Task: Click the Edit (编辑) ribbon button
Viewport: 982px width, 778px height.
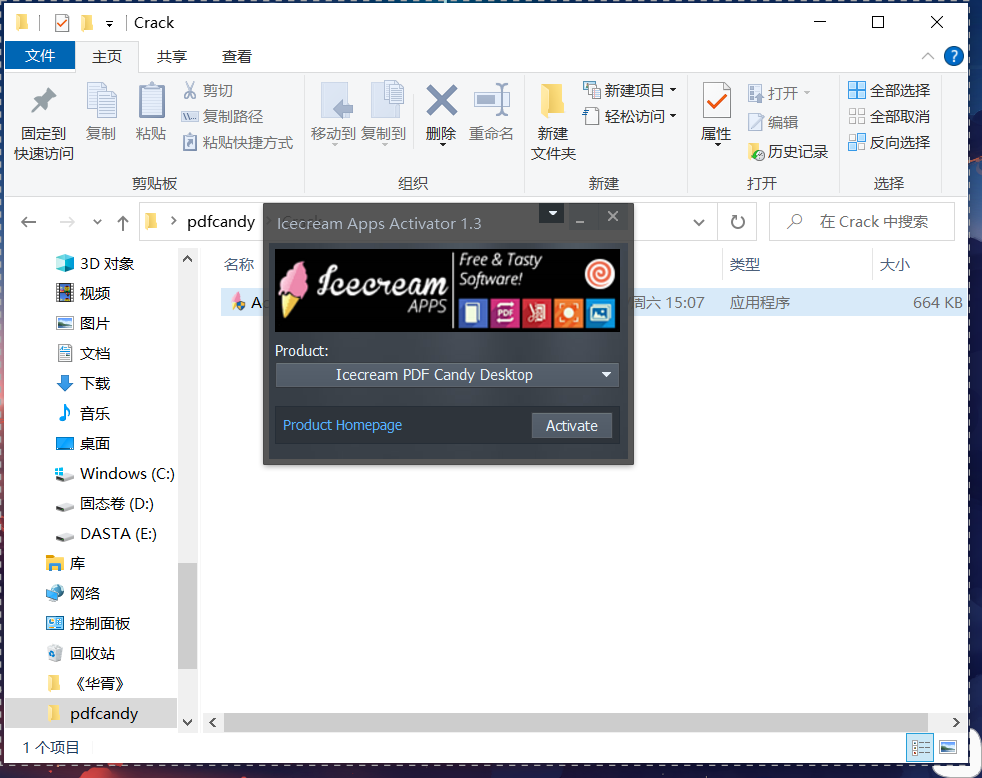Action: pyautogui.click(x=773, y=122)
